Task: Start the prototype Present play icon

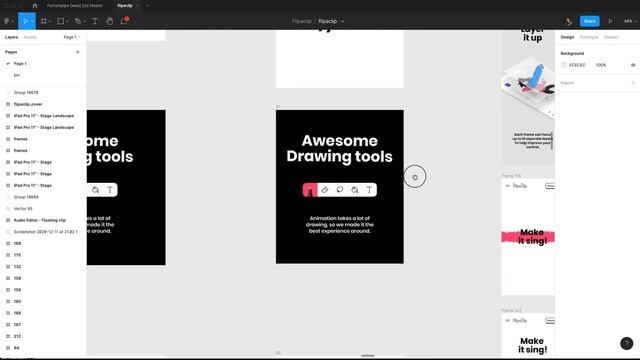Action: (x=610, y=21)
